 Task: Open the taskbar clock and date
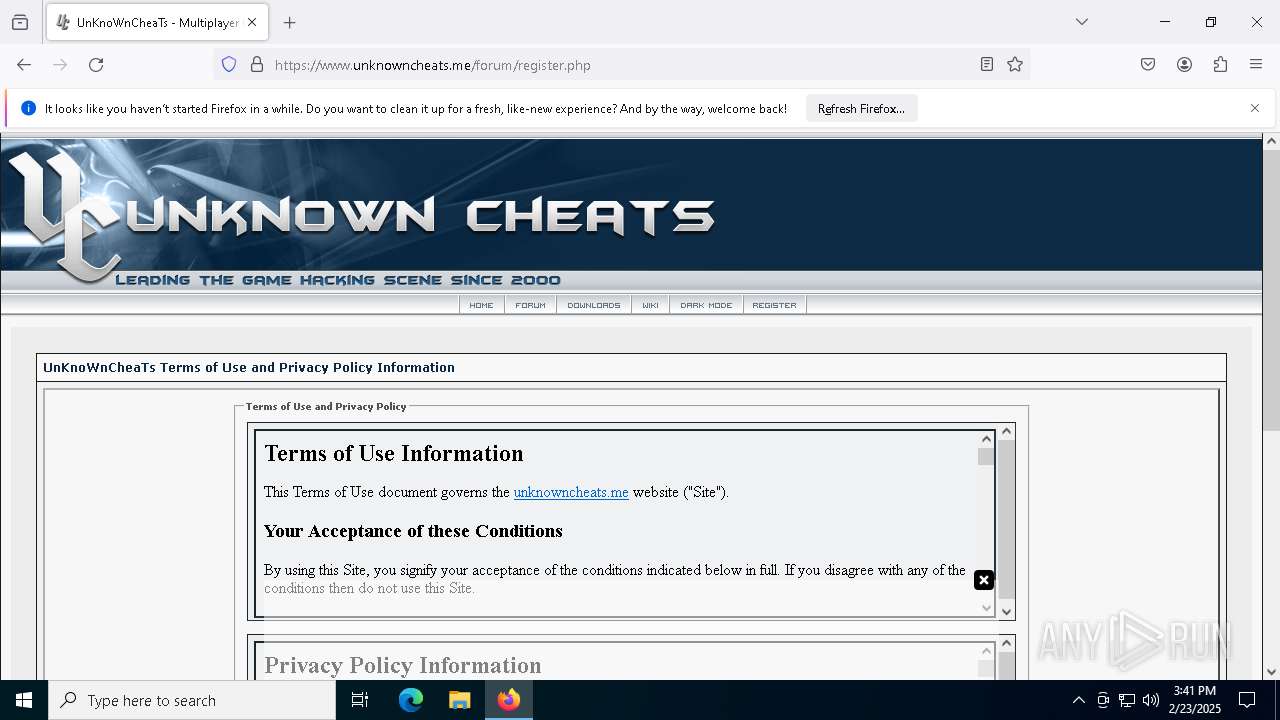point(1195,700)
